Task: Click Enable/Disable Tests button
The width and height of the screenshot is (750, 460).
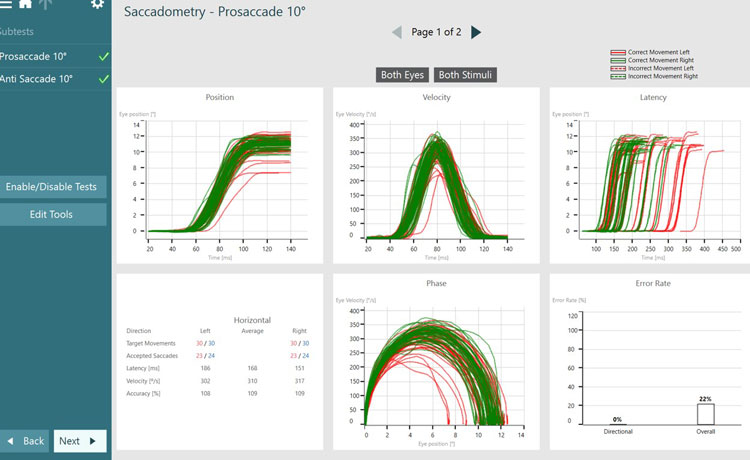Action: click(x=52, y=186)
